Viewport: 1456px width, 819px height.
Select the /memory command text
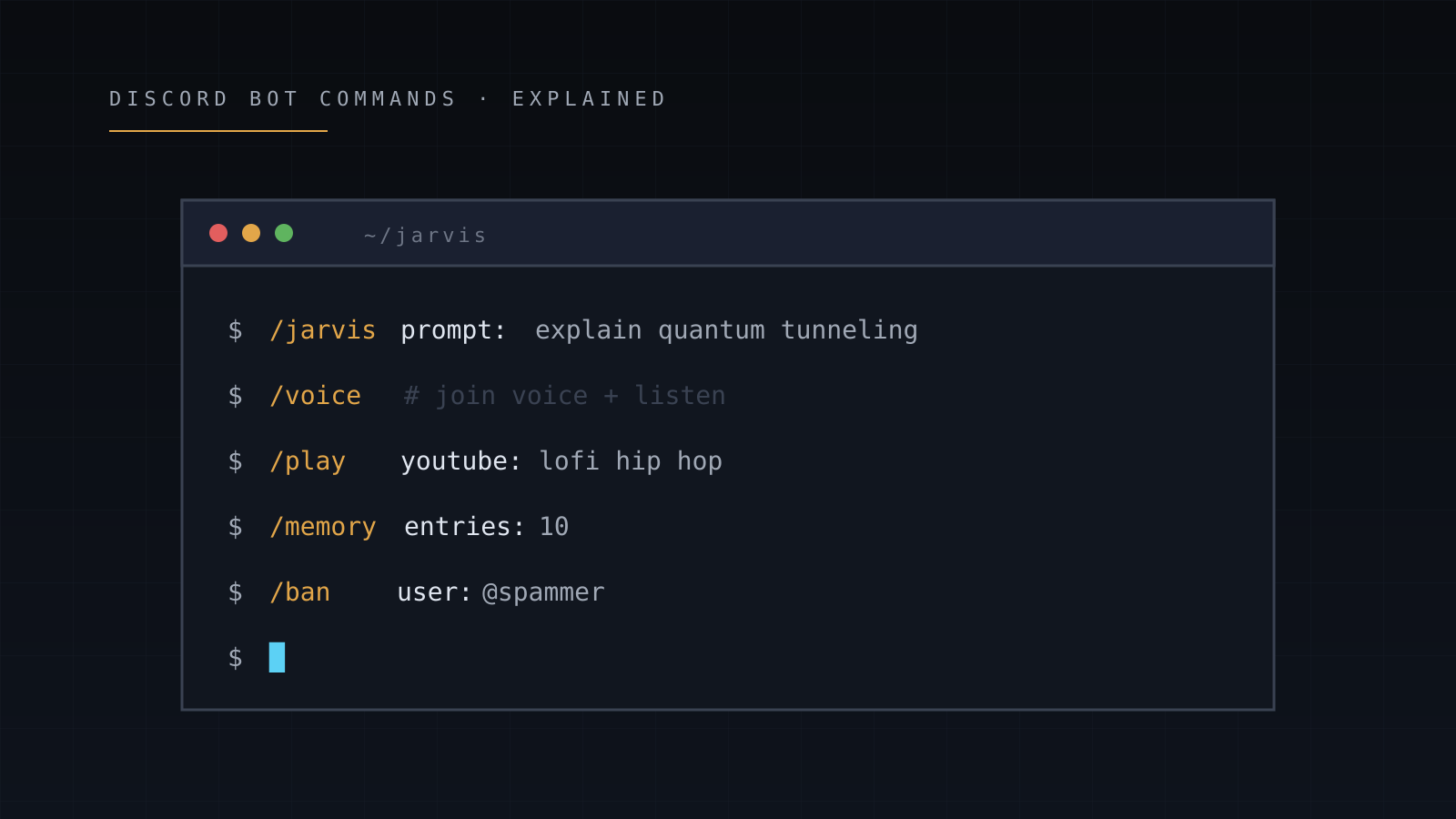click(323, 527)
